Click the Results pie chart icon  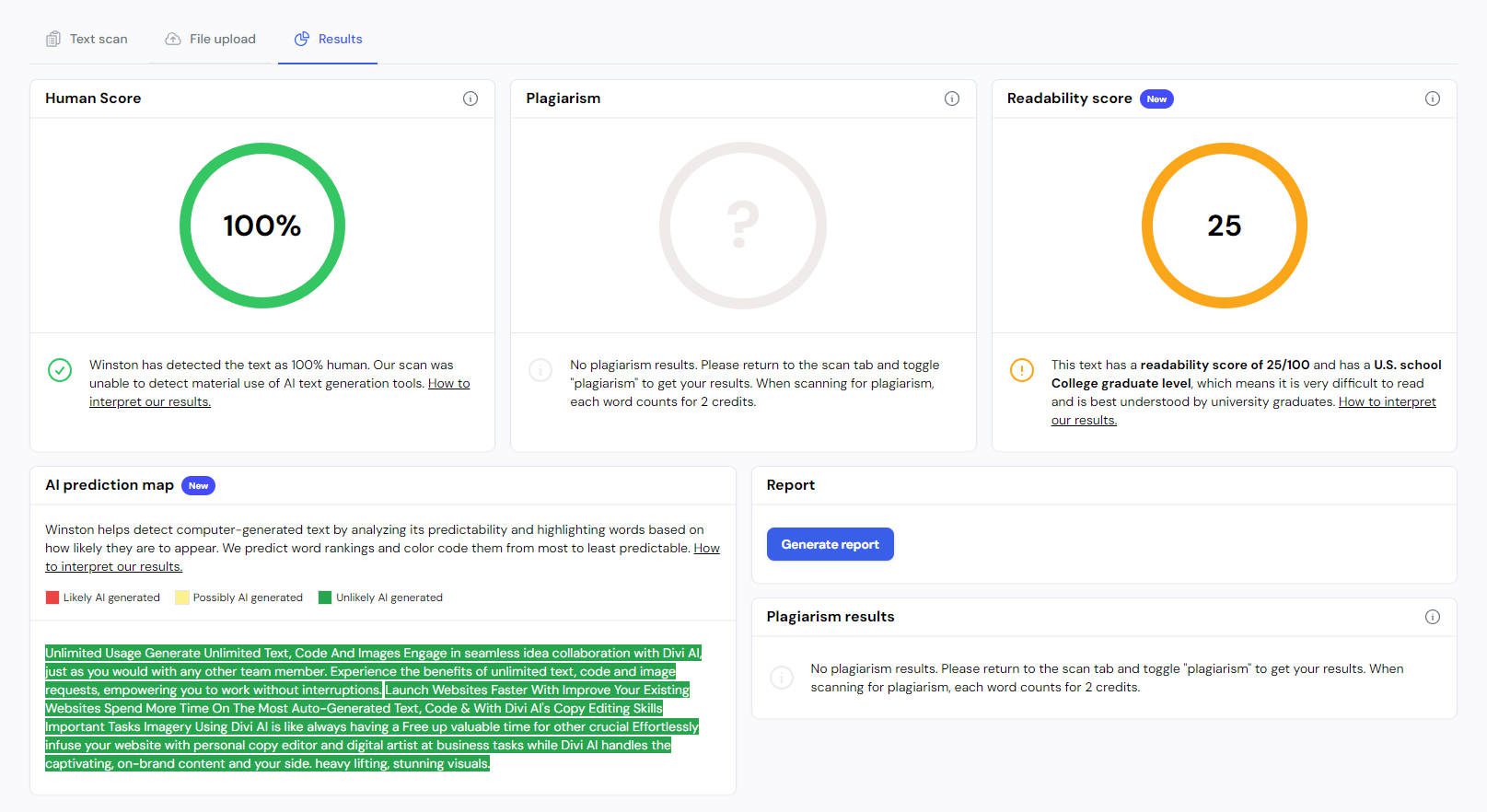click(x=302, y=39)
